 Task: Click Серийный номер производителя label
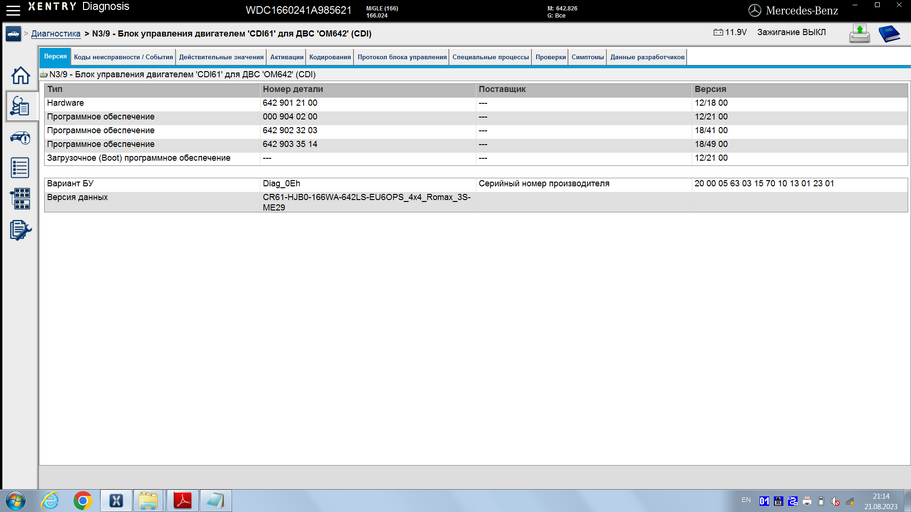[x=544, y=184]
